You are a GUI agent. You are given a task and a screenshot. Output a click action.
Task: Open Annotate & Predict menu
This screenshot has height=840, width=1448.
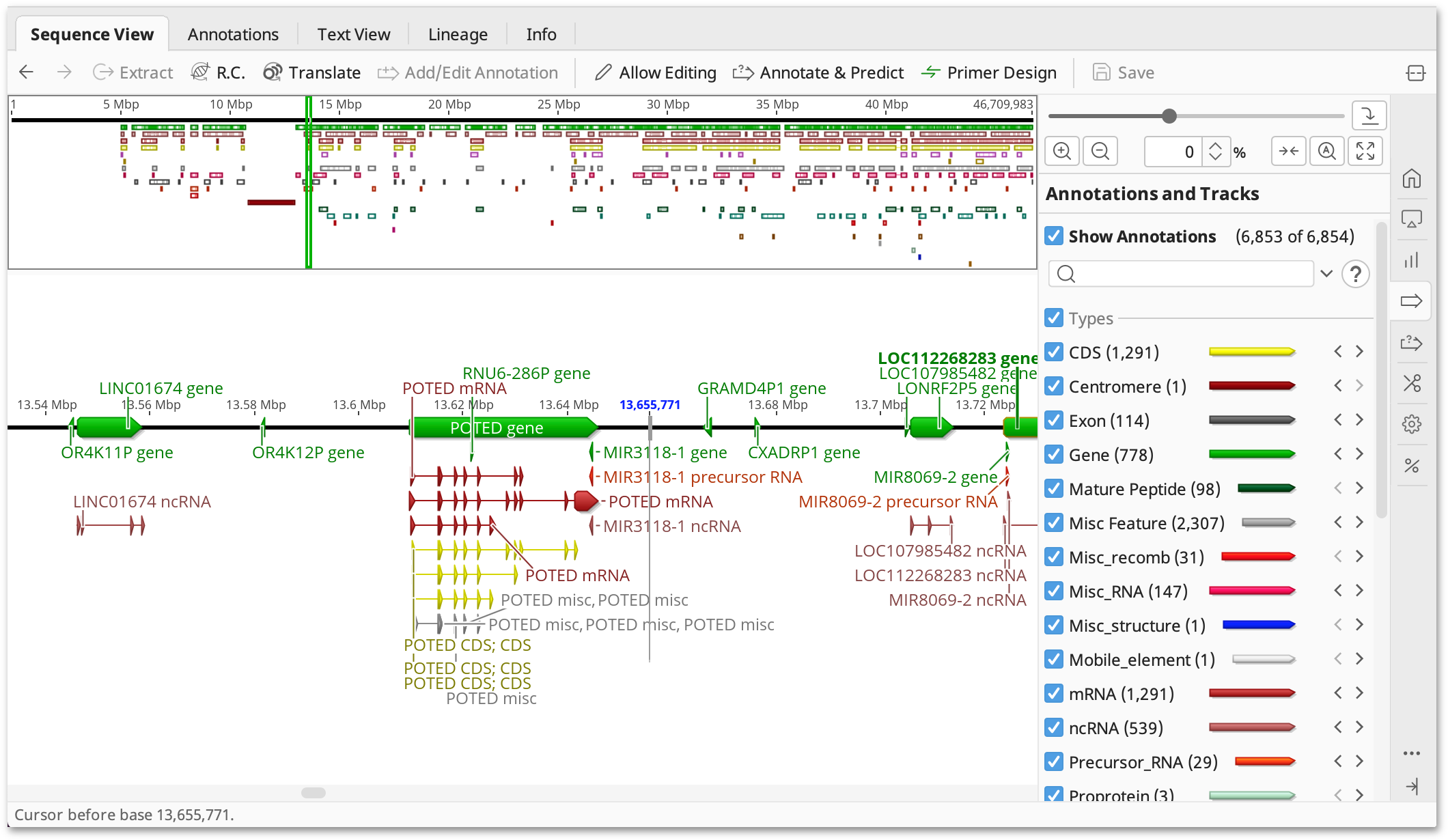818,72
